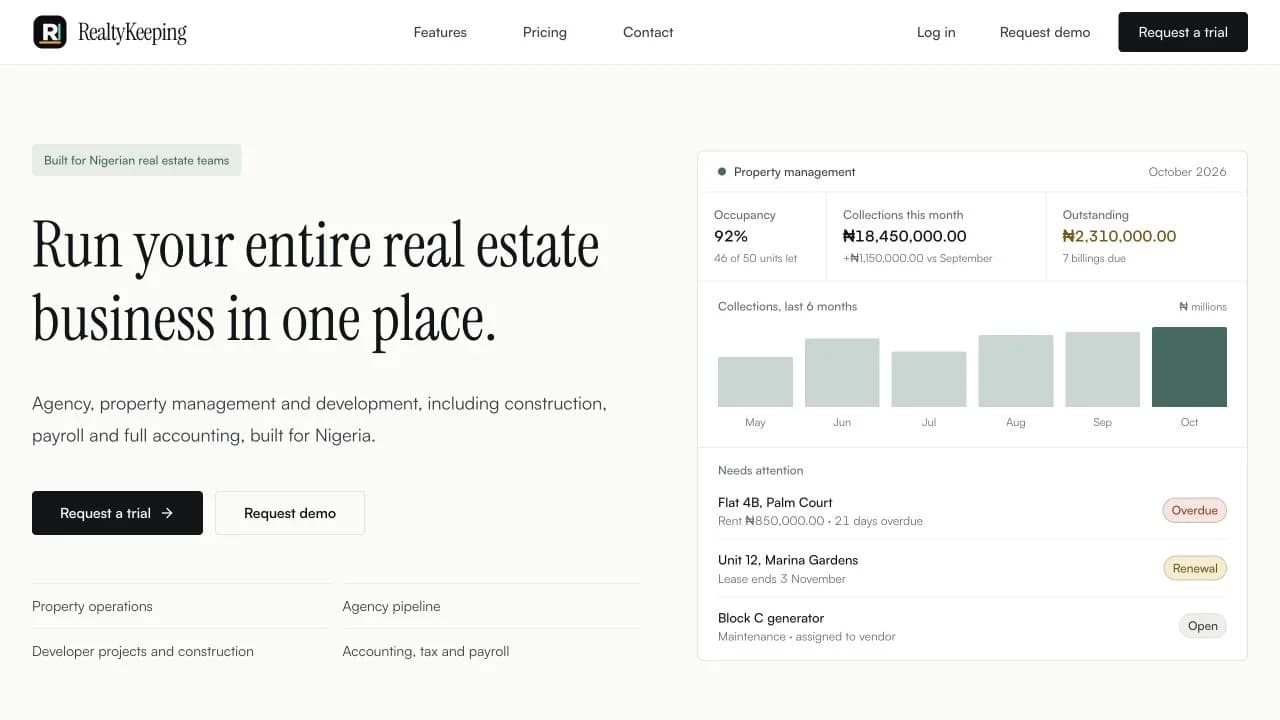The height and width of the screenshot is (720, 1280).
Task: Click the ₦ millions chart unit label
Action: (1203, 307)
